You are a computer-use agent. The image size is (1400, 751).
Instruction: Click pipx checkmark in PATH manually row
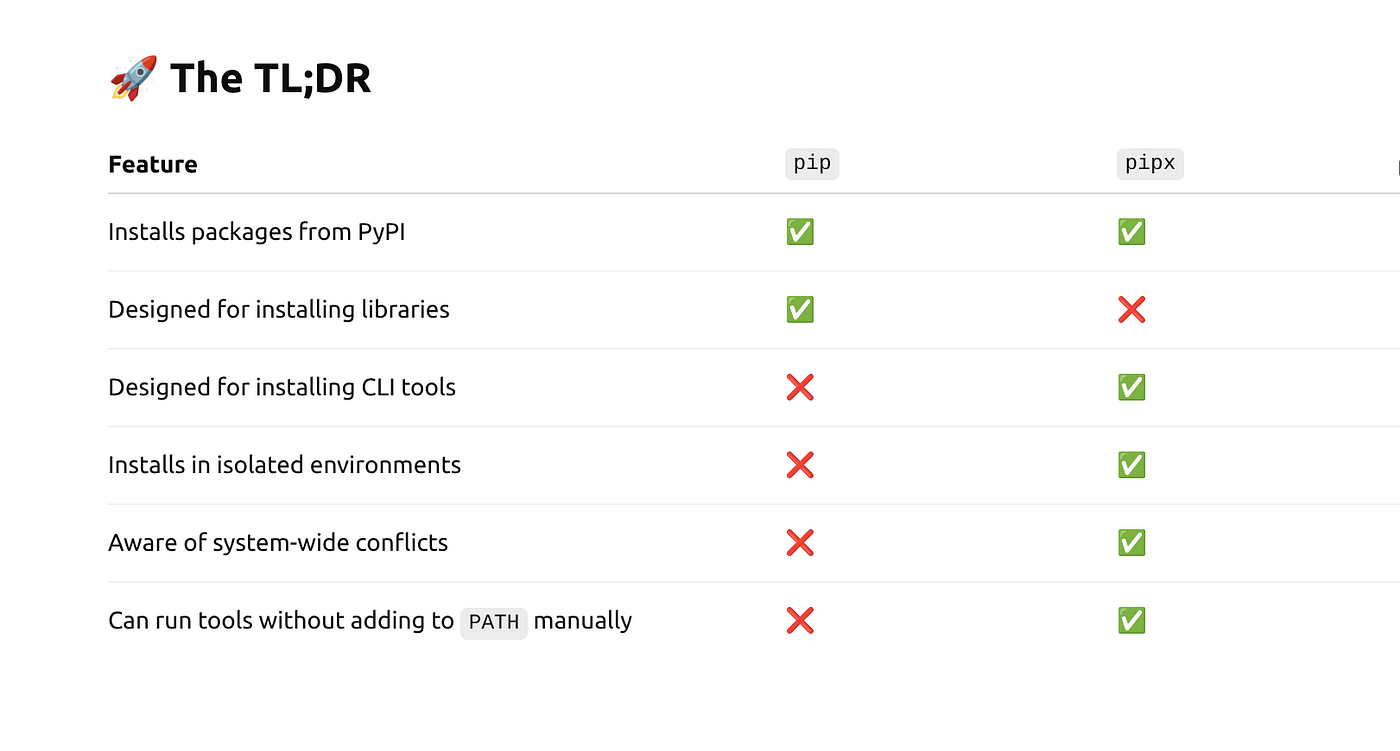1131,621
